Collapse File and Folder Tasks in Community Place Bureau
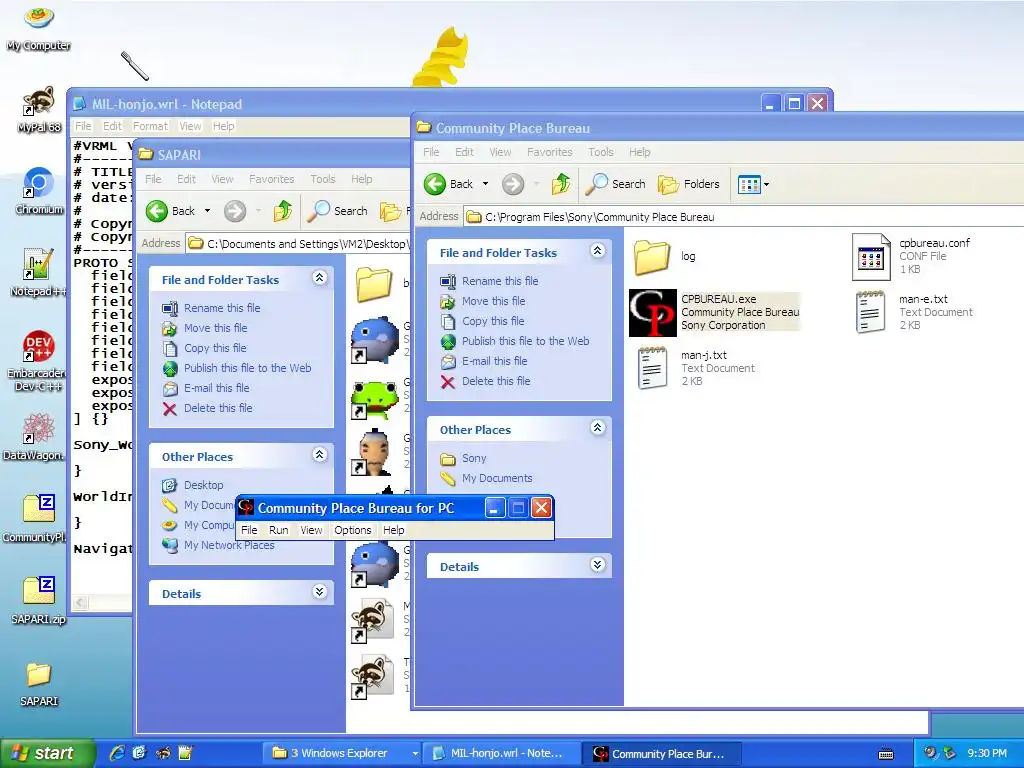The height and width of the screenshot is (768, 1024). click(x=597, y=251)
